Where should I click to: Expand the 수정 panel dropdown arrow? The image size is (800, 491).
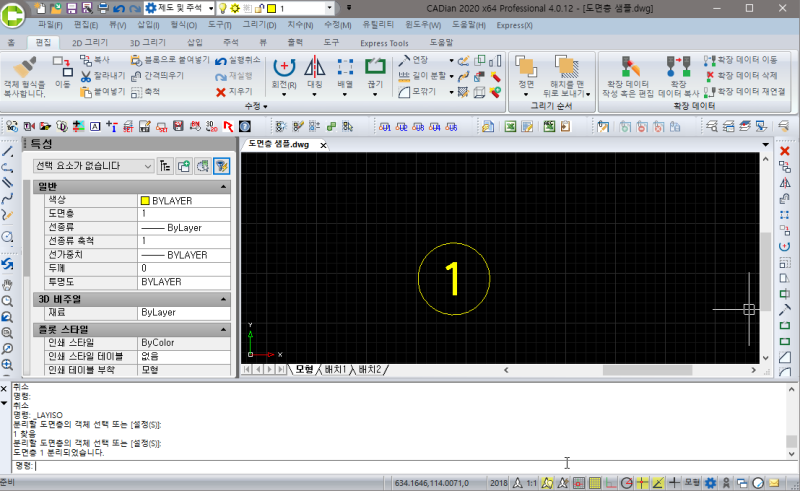[265, 106]
